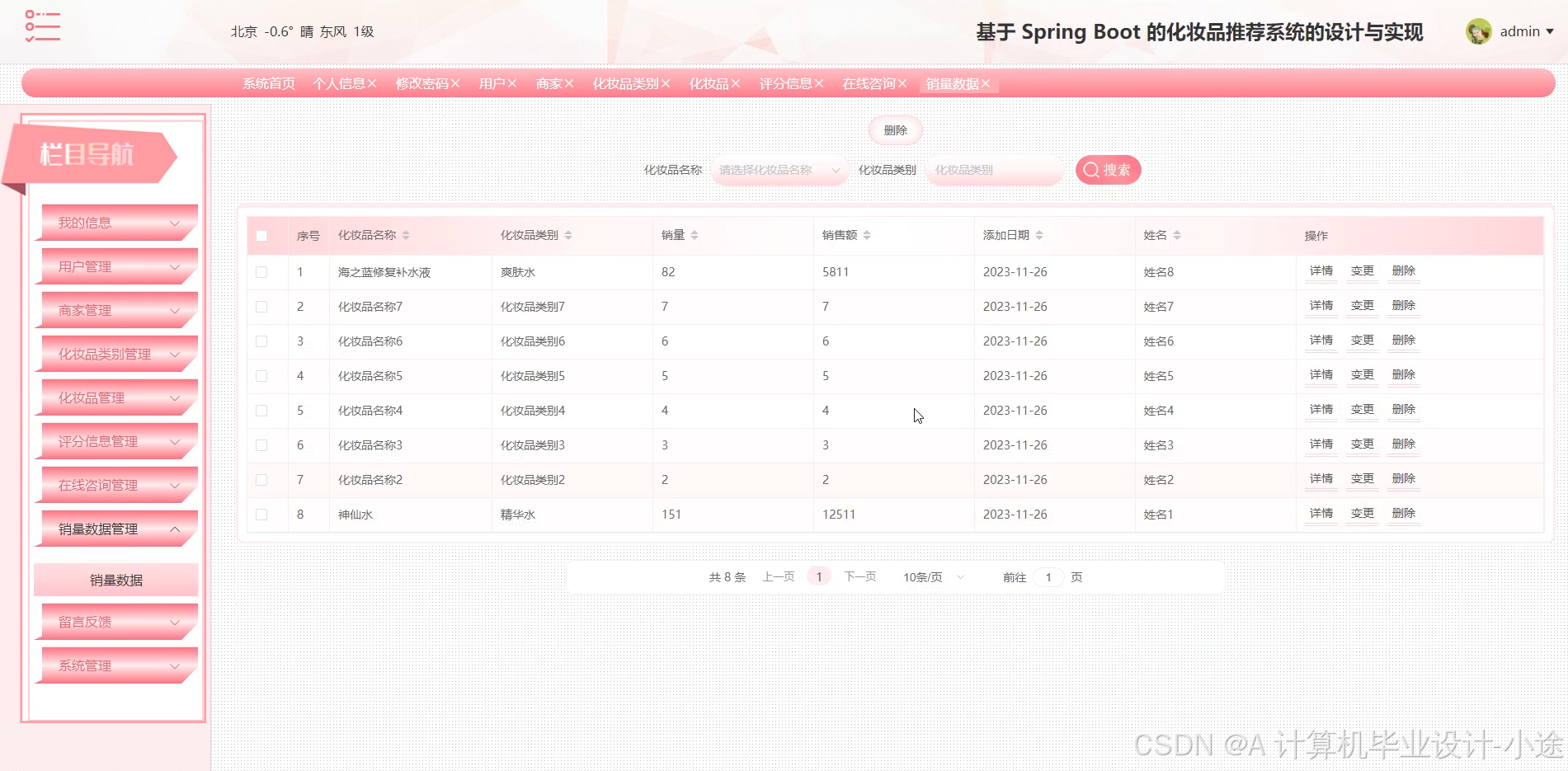This screenshot has width=1568, height=771.
Task: Check the 化妆品名称5 row checkbox
Action: click(261, 376)
